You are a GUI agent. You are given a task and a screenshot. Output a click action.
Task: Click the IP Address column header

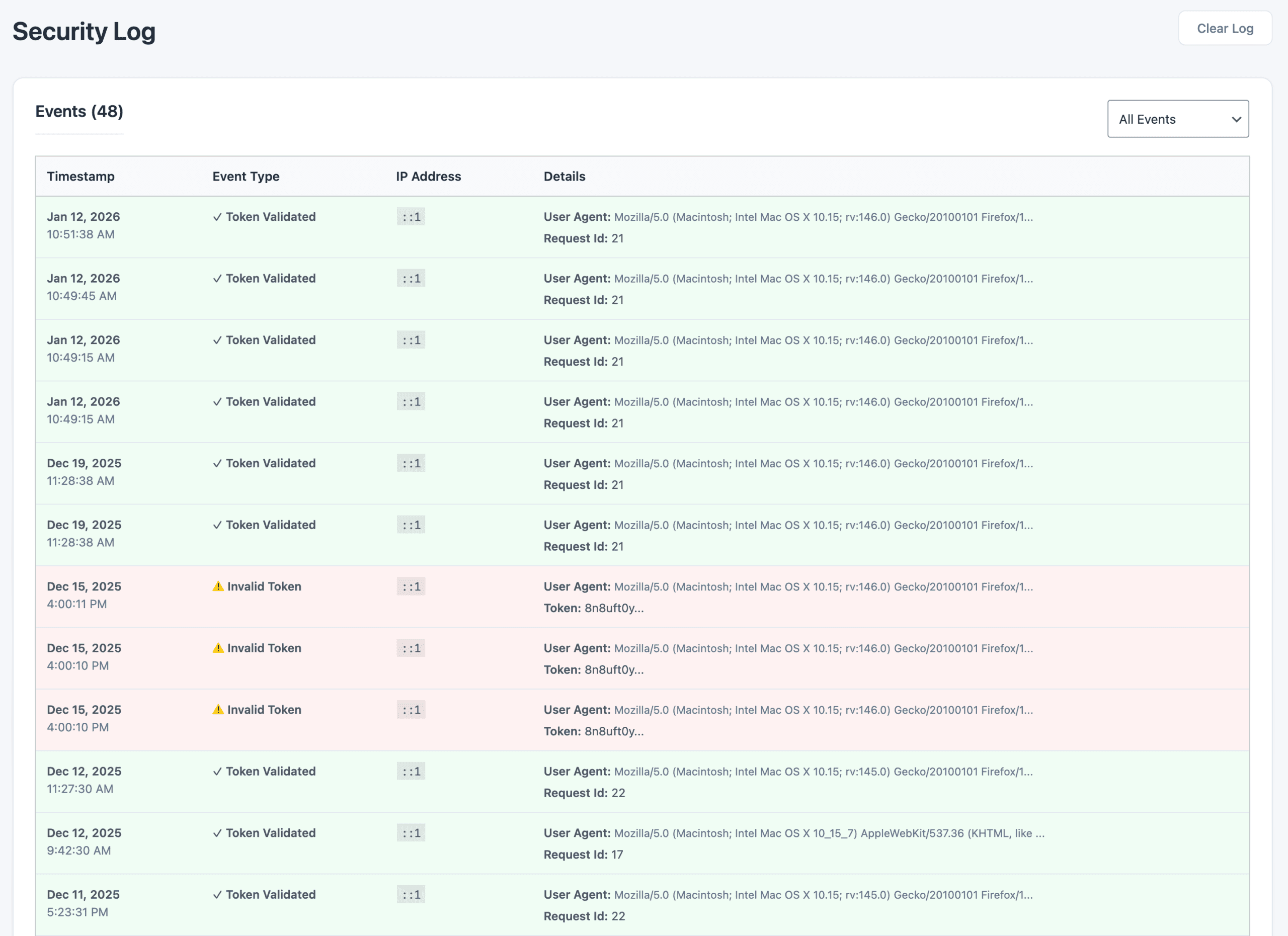click(428, 177)
